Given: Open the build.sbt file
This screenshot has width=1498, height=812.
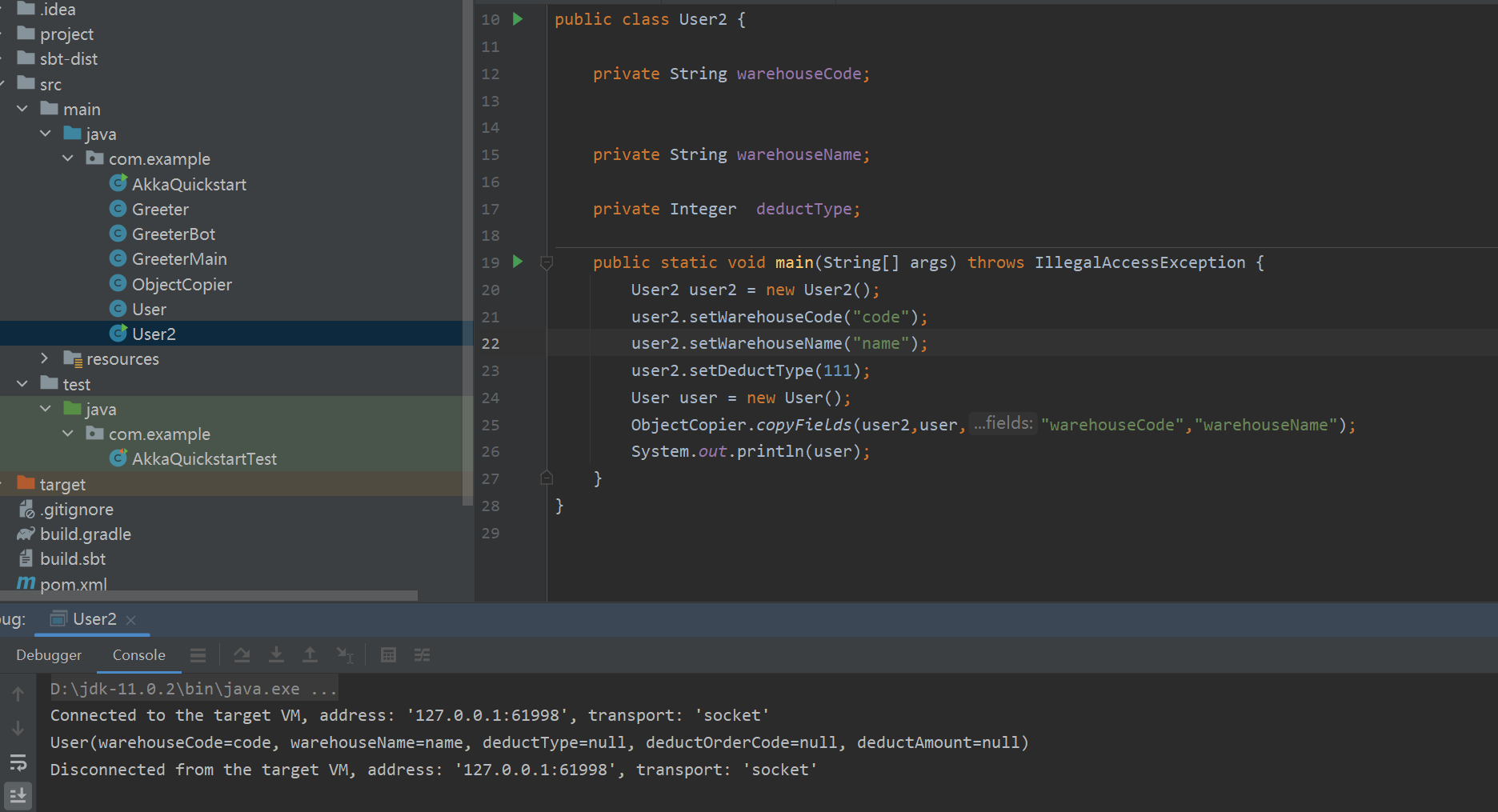Looking at the screenshot, I should click(61, 558).
